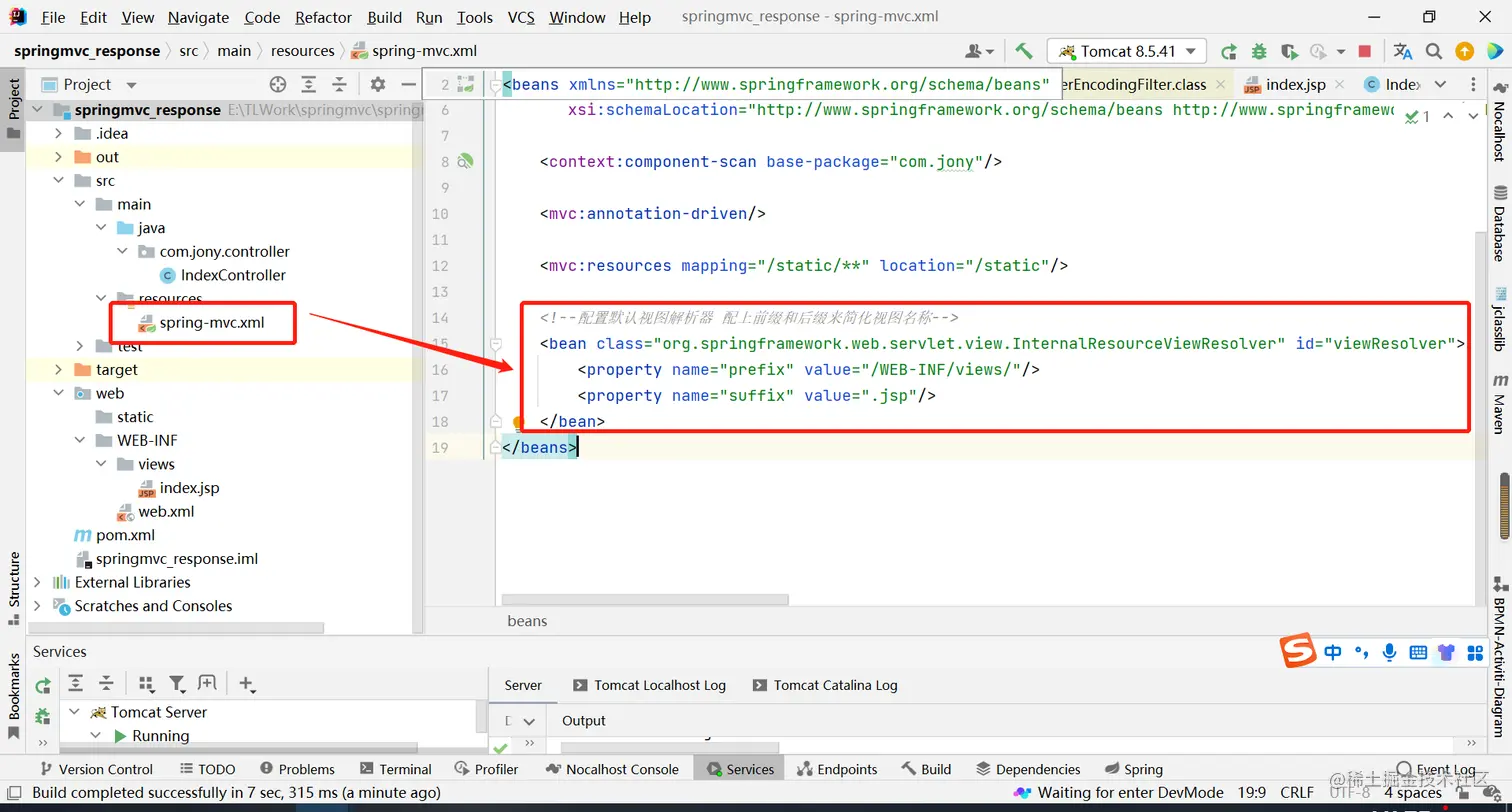Stop the running Tomcat with red square

click(x=1365, y=51)
